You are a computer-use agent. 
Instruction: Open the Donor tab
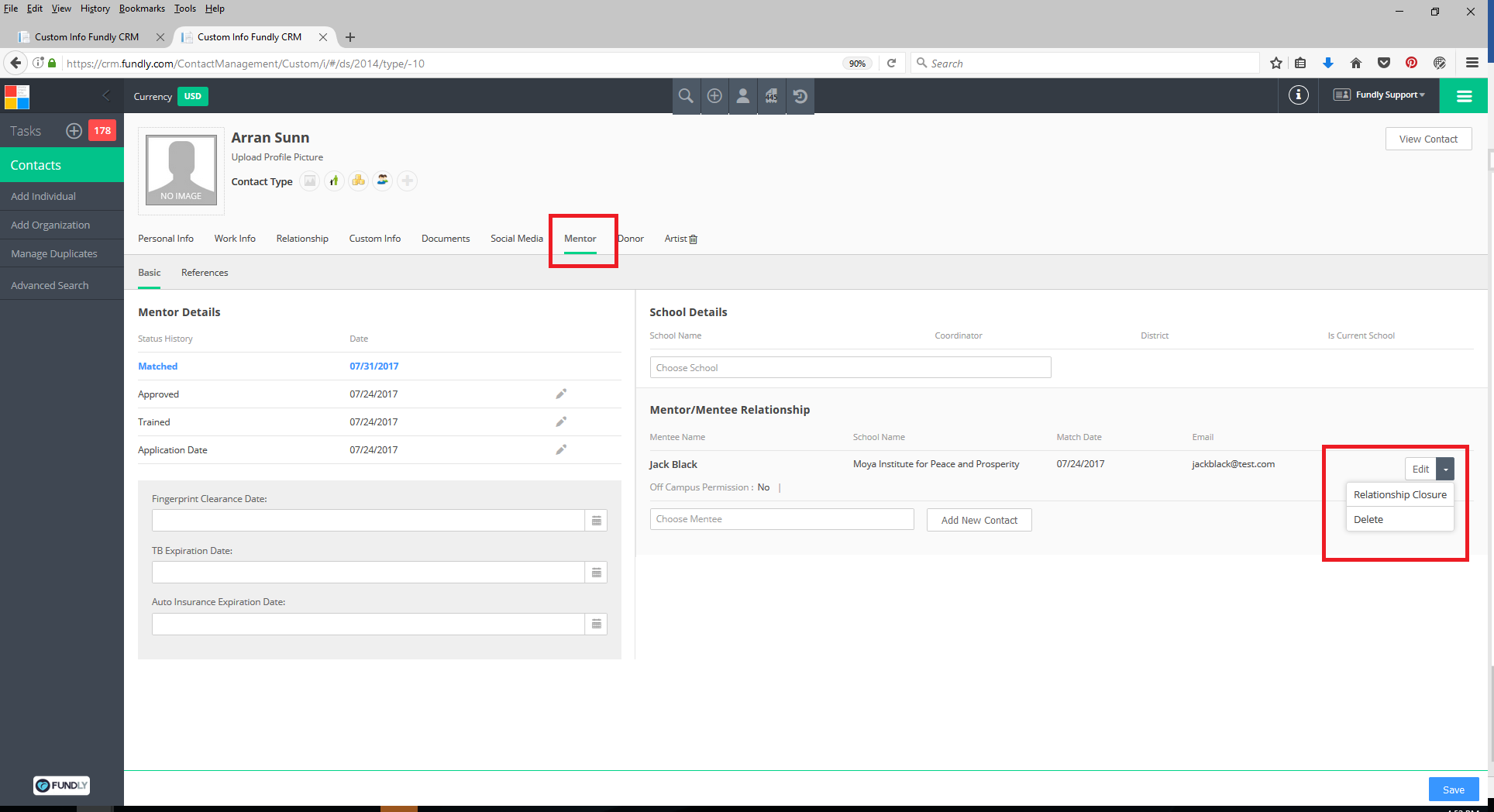tap(631, 239)
